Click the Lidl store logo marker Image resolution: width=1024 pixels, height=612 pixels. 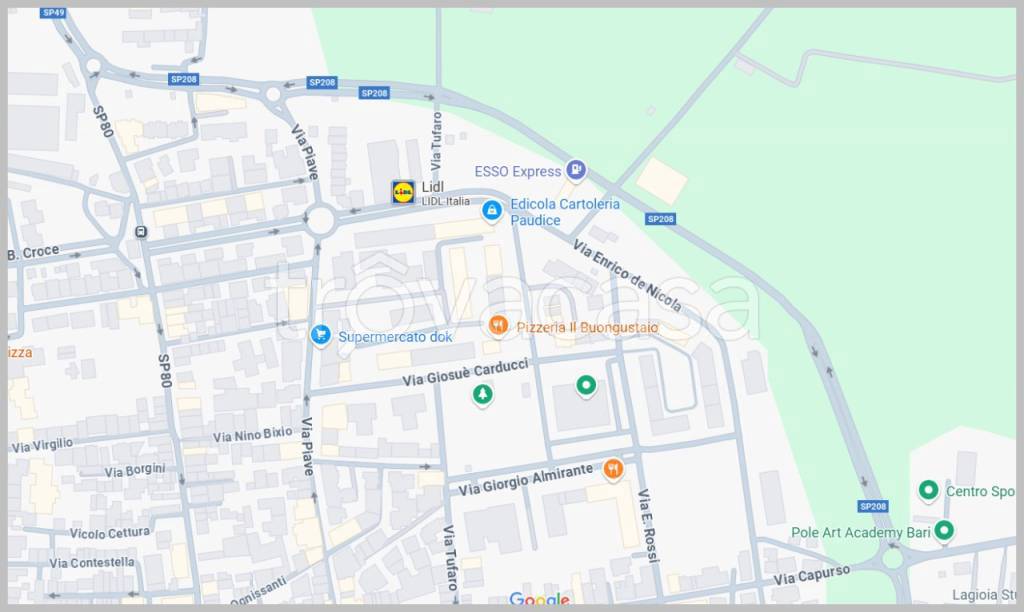click(x=403, y=192)
